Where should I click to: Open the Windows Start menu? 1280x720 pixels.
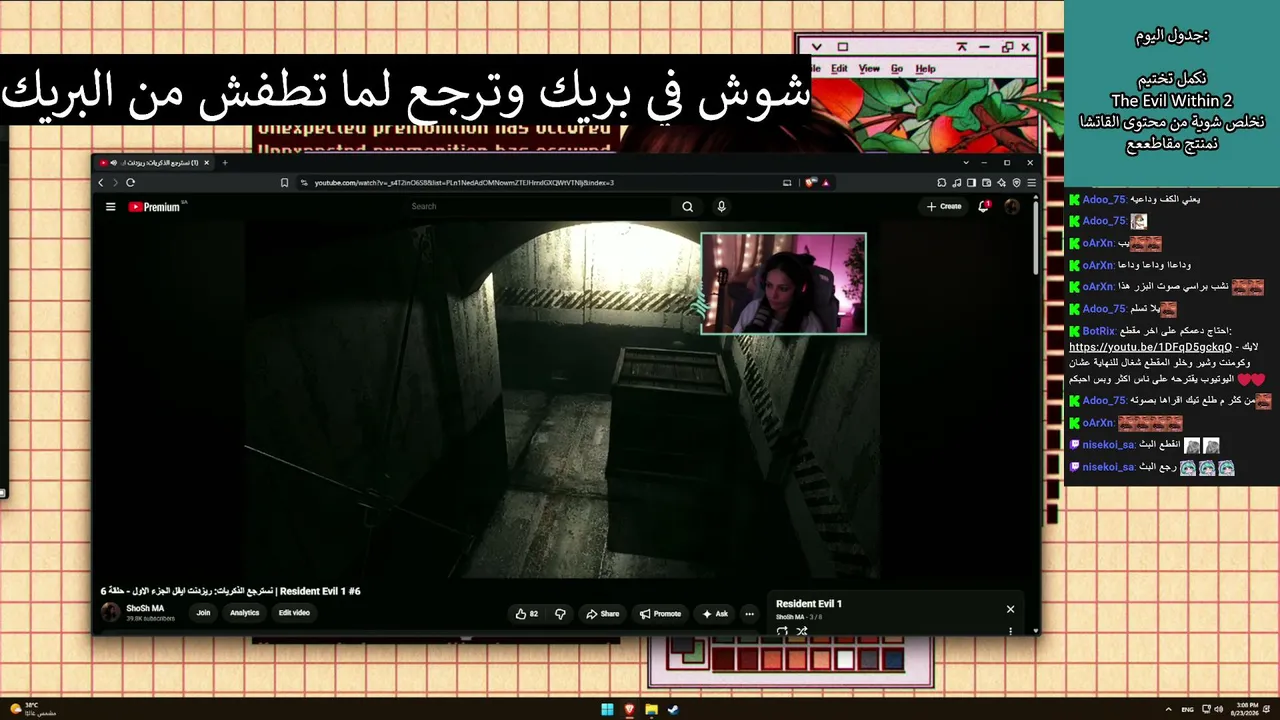click(607, 710)
